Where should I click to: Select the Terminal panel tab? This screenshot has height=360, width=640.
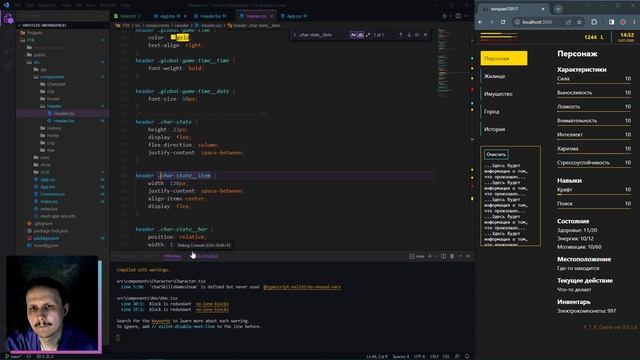tap(173, 256)
